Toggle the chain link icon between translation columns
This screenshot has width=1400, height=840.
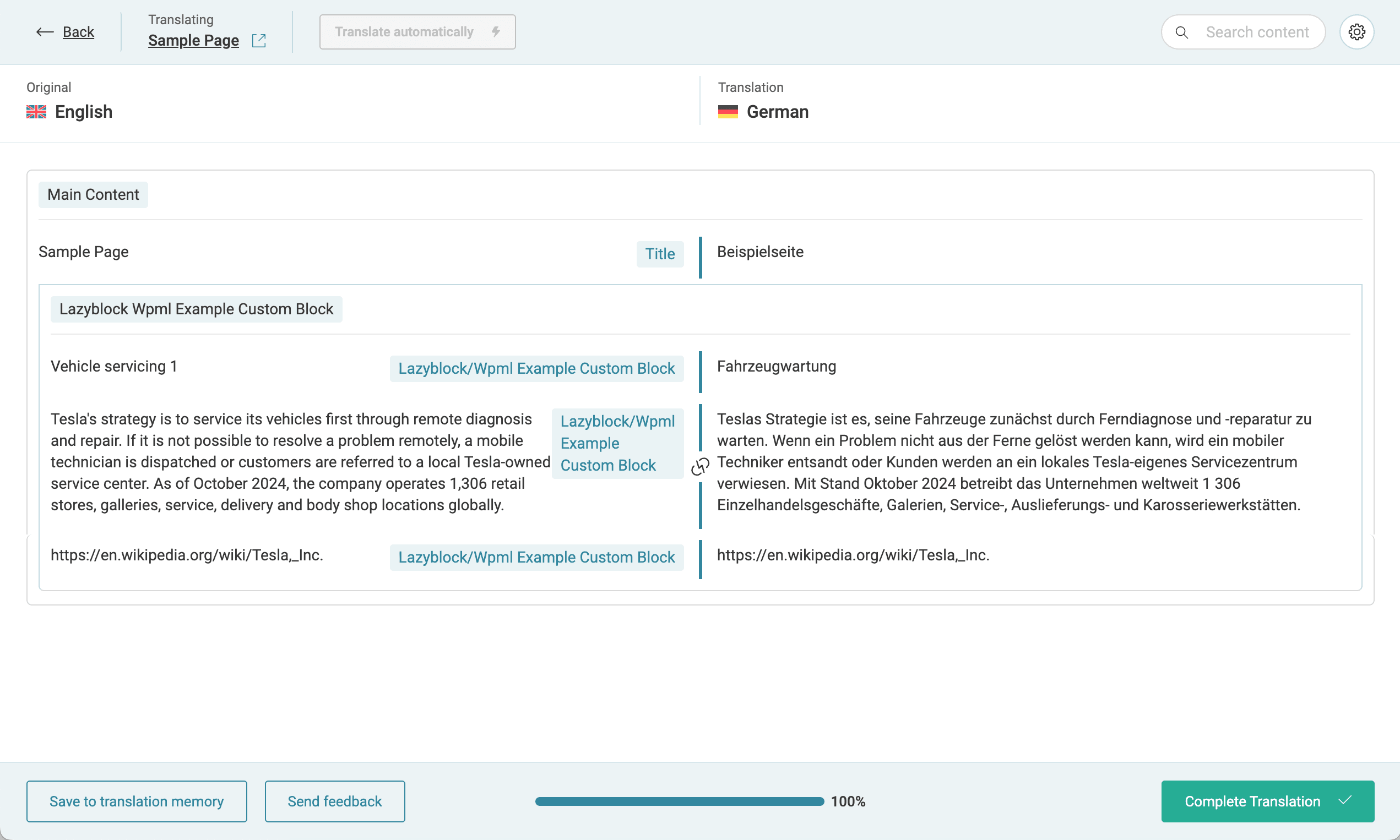coord(701,467)
